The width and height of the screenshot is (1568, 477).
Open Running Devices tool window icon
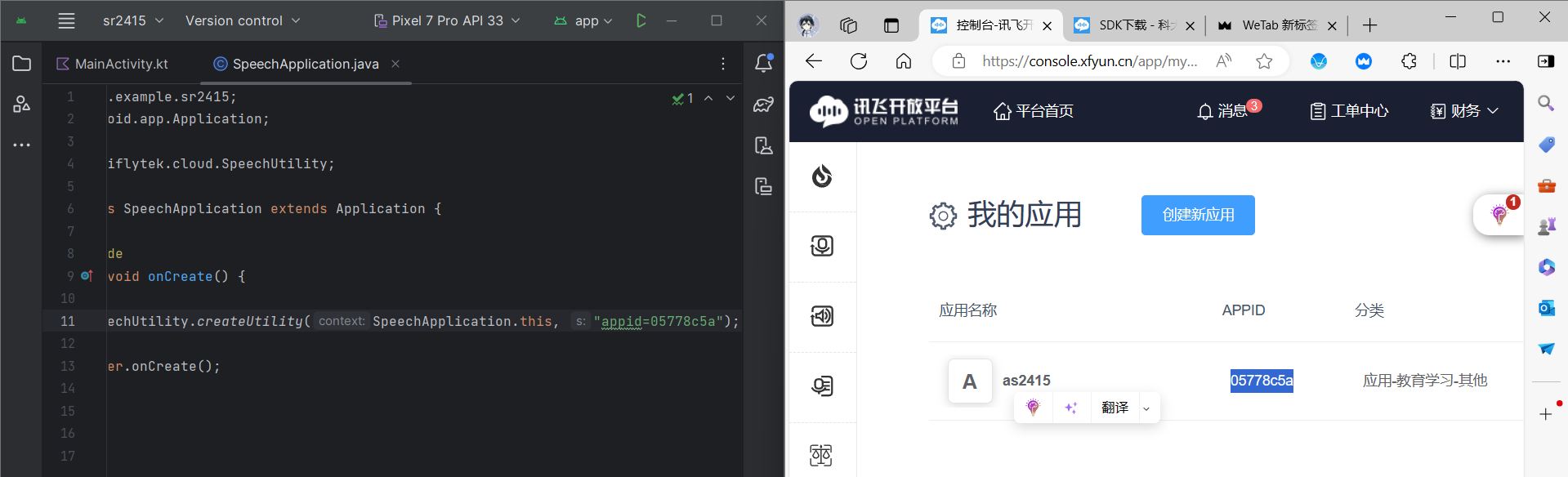click(764, 187)
